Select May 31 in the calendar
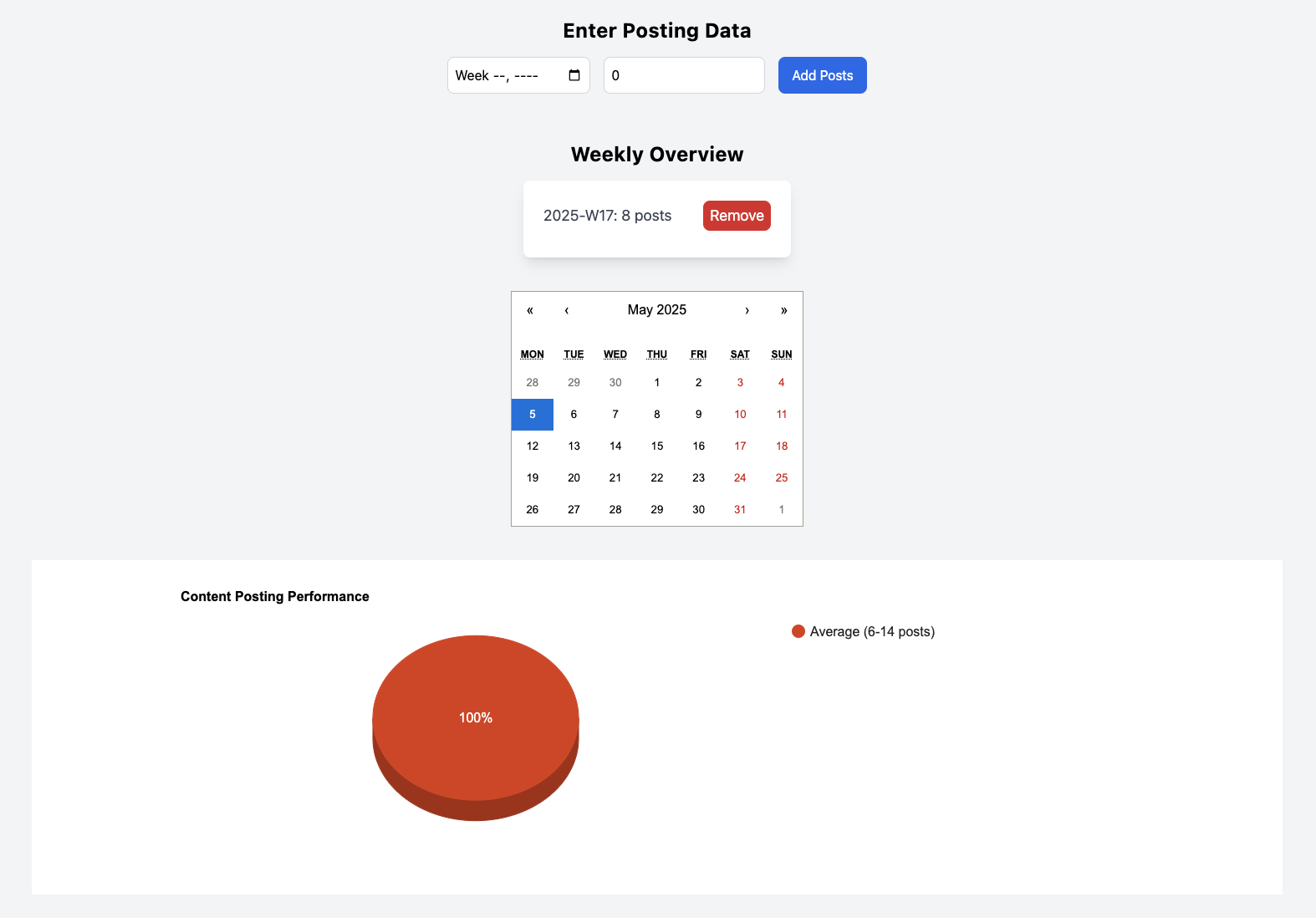 pos(740,510)
